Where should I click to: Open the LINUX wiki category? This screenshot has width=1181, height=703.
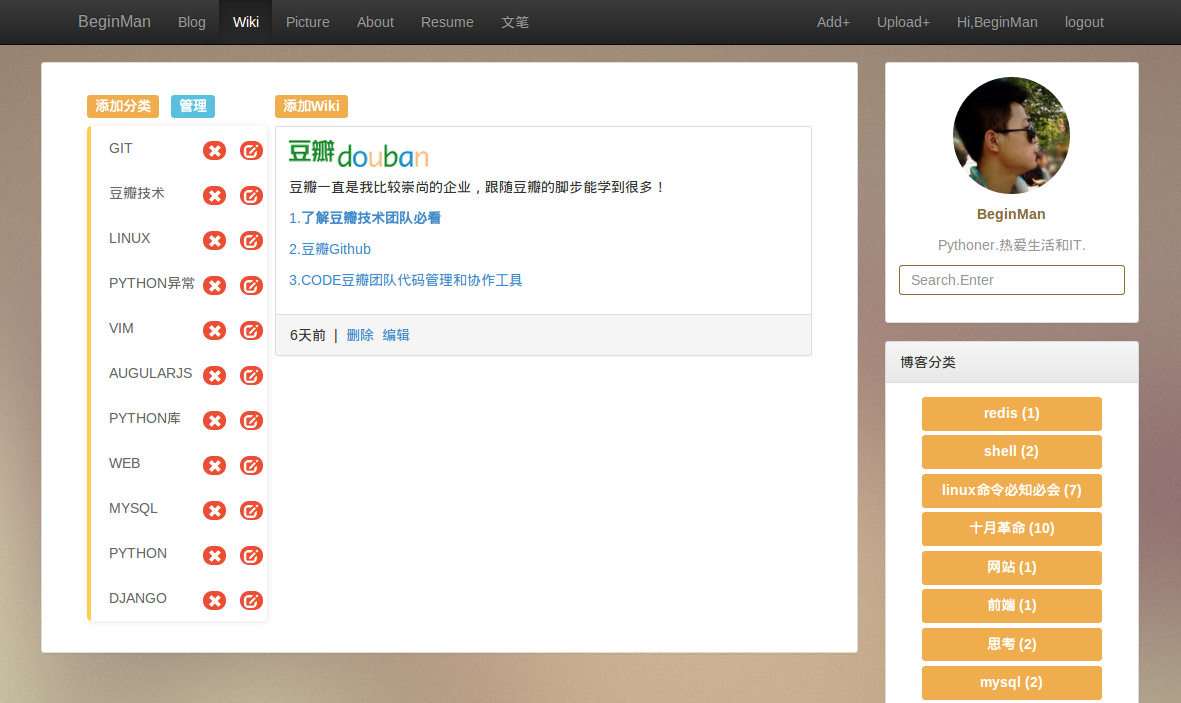click(x=130, y=238)
